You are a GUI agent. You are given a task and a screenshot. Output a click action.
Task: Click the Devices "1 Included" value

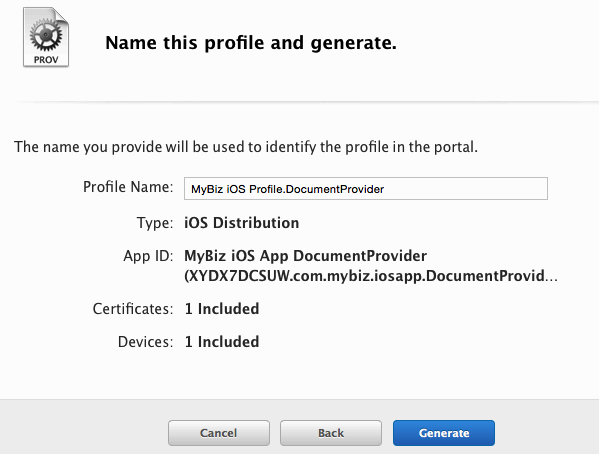[x=222, y=342]
